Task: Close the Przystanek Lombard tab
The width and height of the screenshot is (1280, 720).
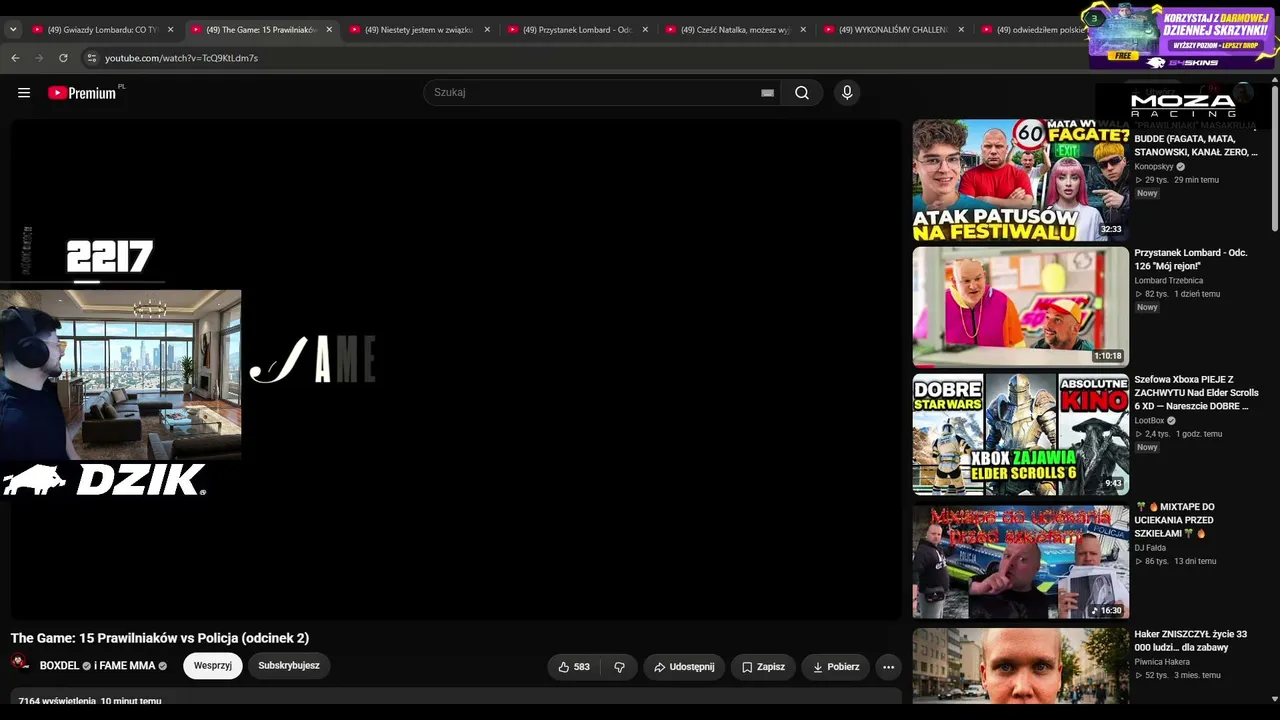Action: click(x=645, y=30)
